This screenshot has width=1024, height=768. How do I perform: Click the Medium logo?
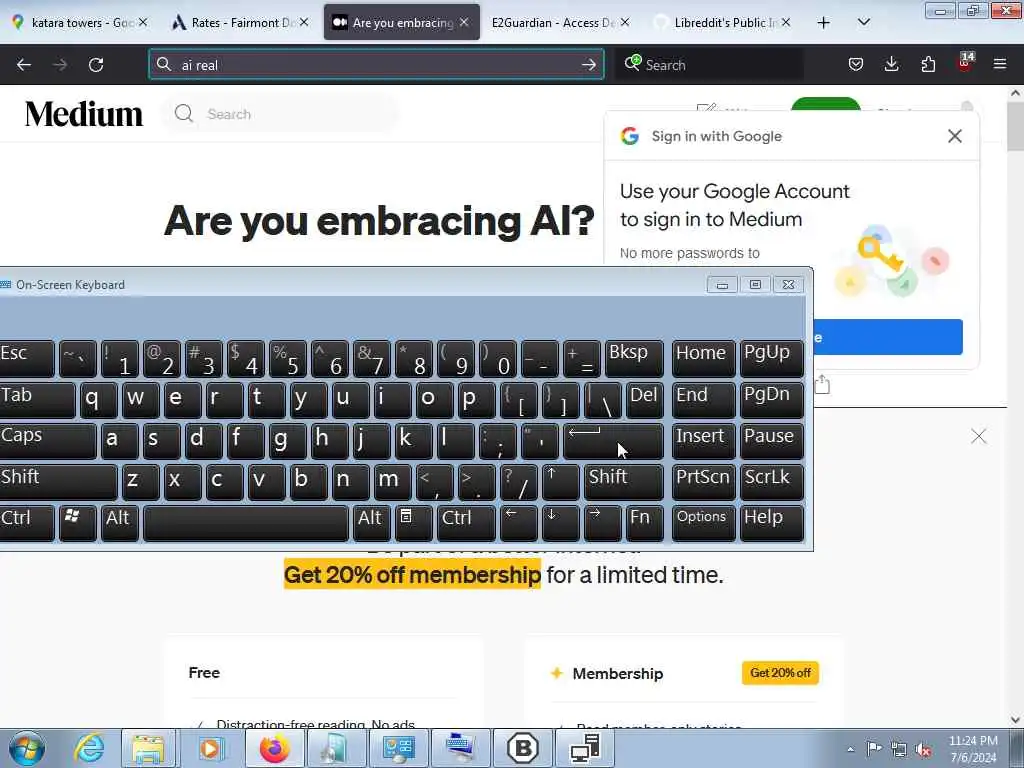click(x=84, y=114)
